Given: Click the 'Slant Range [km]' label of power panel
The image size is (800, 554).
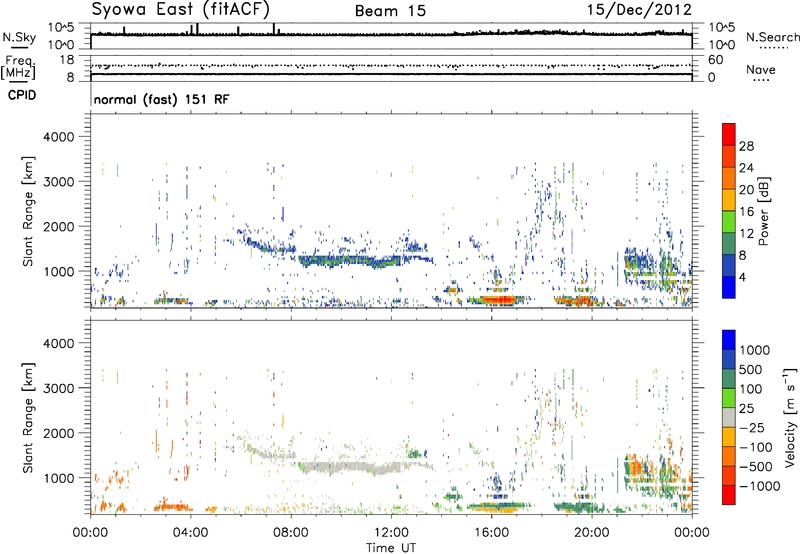Looking at the screenshot, I should point(28,211).
